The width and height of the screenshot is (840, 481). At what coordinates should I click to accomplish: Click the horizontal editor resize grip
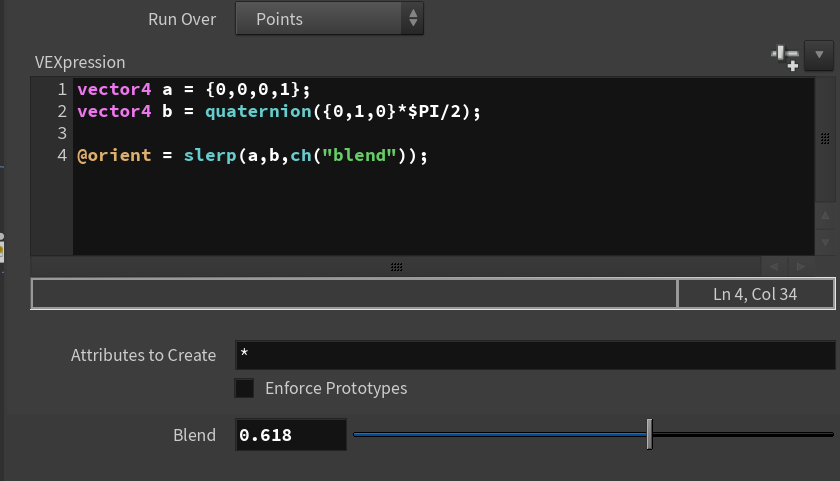pyautogui.click(x=396, y=267)
